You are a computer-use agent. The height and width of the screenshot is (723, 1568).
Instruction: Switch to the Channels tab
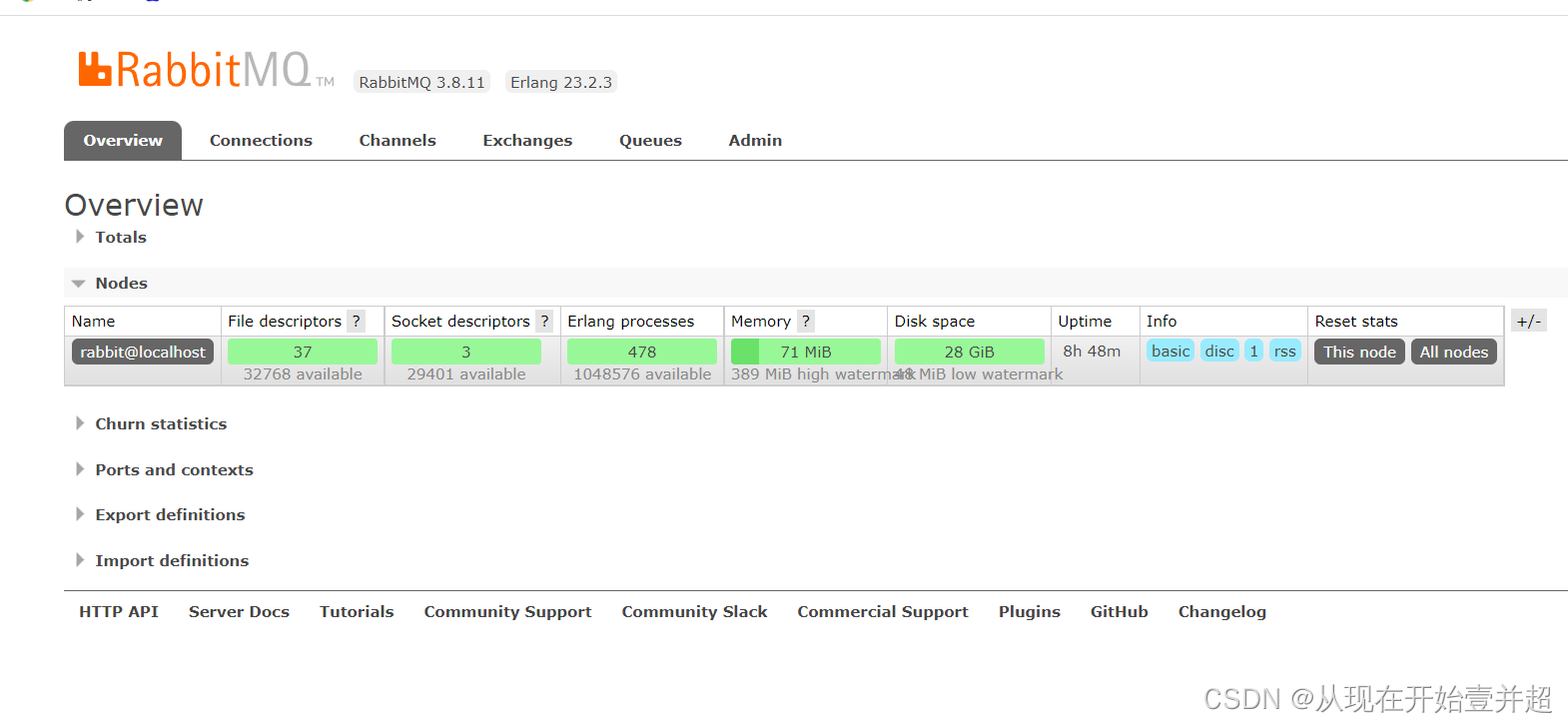(x=397, y=140)
